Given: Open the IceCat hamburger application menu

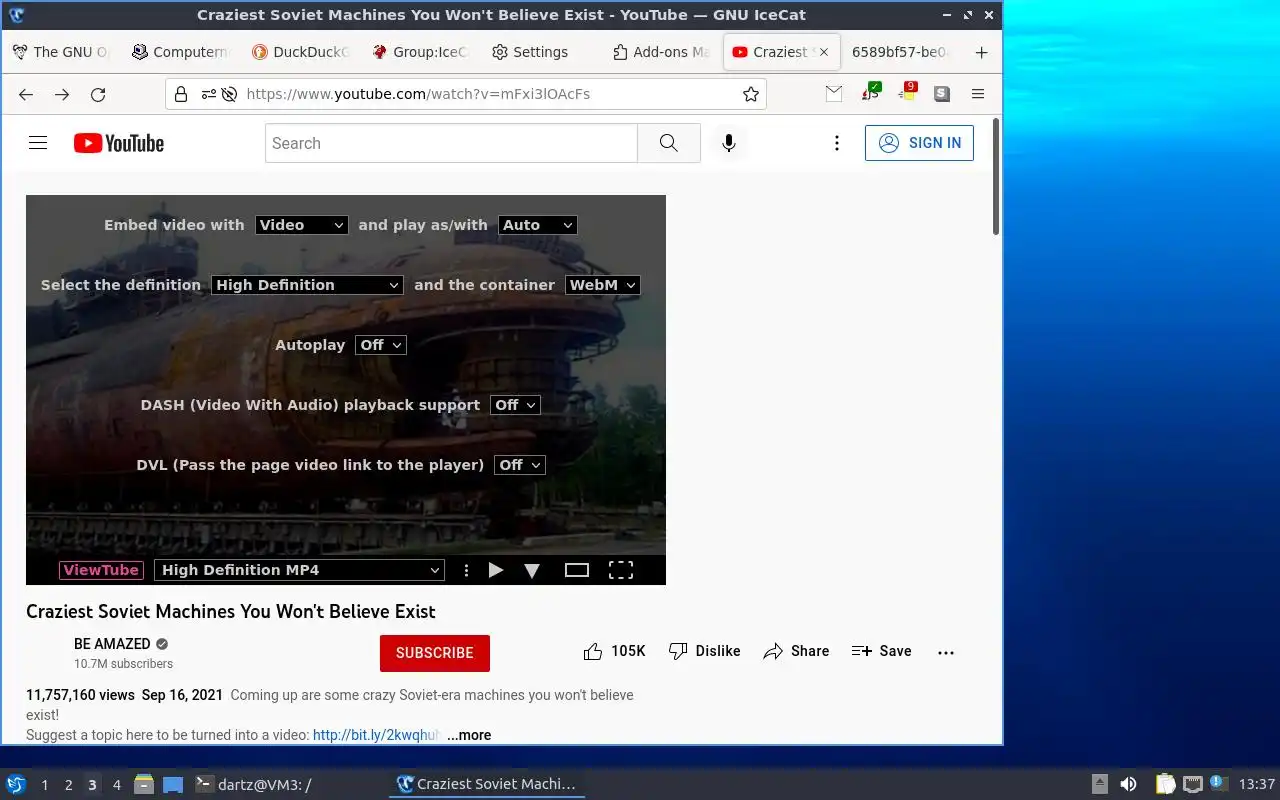Looking at the screenshot, I should coord(978,94).
